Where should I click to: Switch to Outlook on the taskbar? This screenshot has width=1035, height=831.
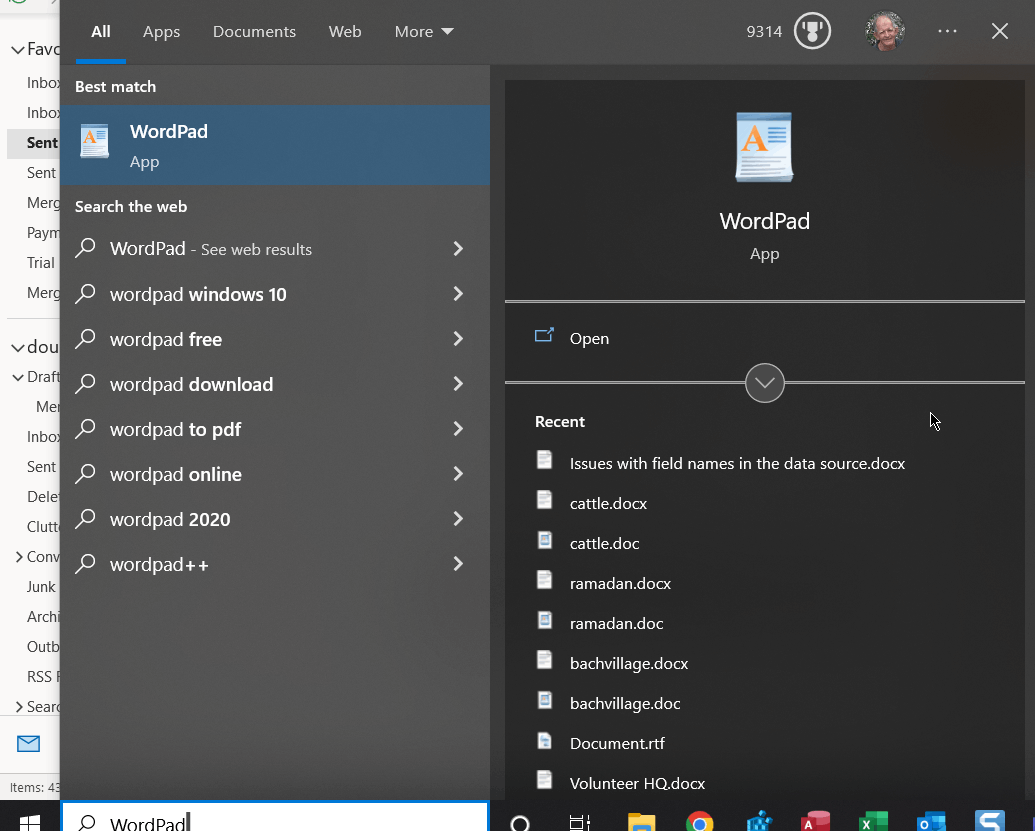click(931, 822)
